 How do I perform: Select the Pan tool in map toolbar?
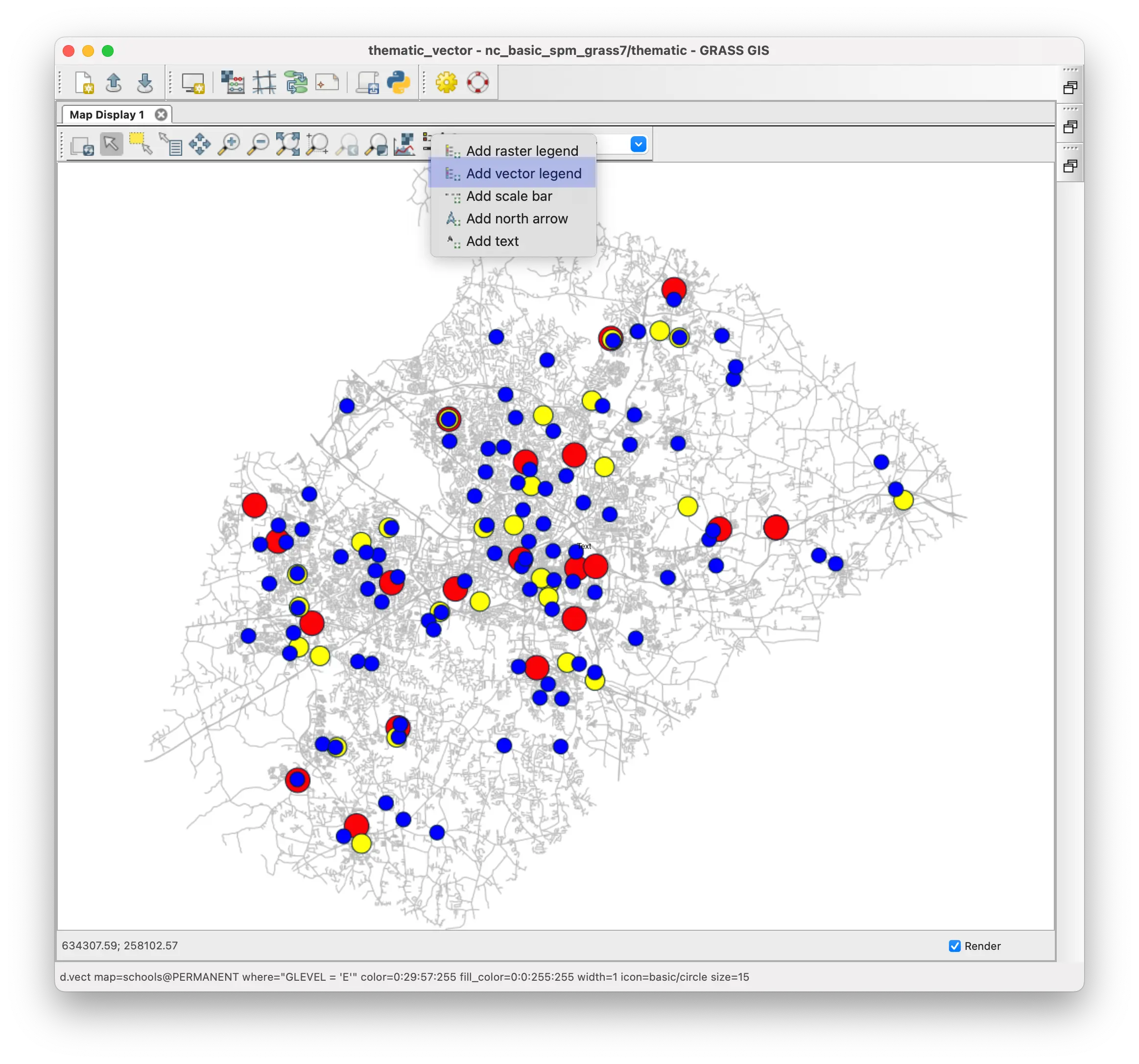tap(199, 144)
